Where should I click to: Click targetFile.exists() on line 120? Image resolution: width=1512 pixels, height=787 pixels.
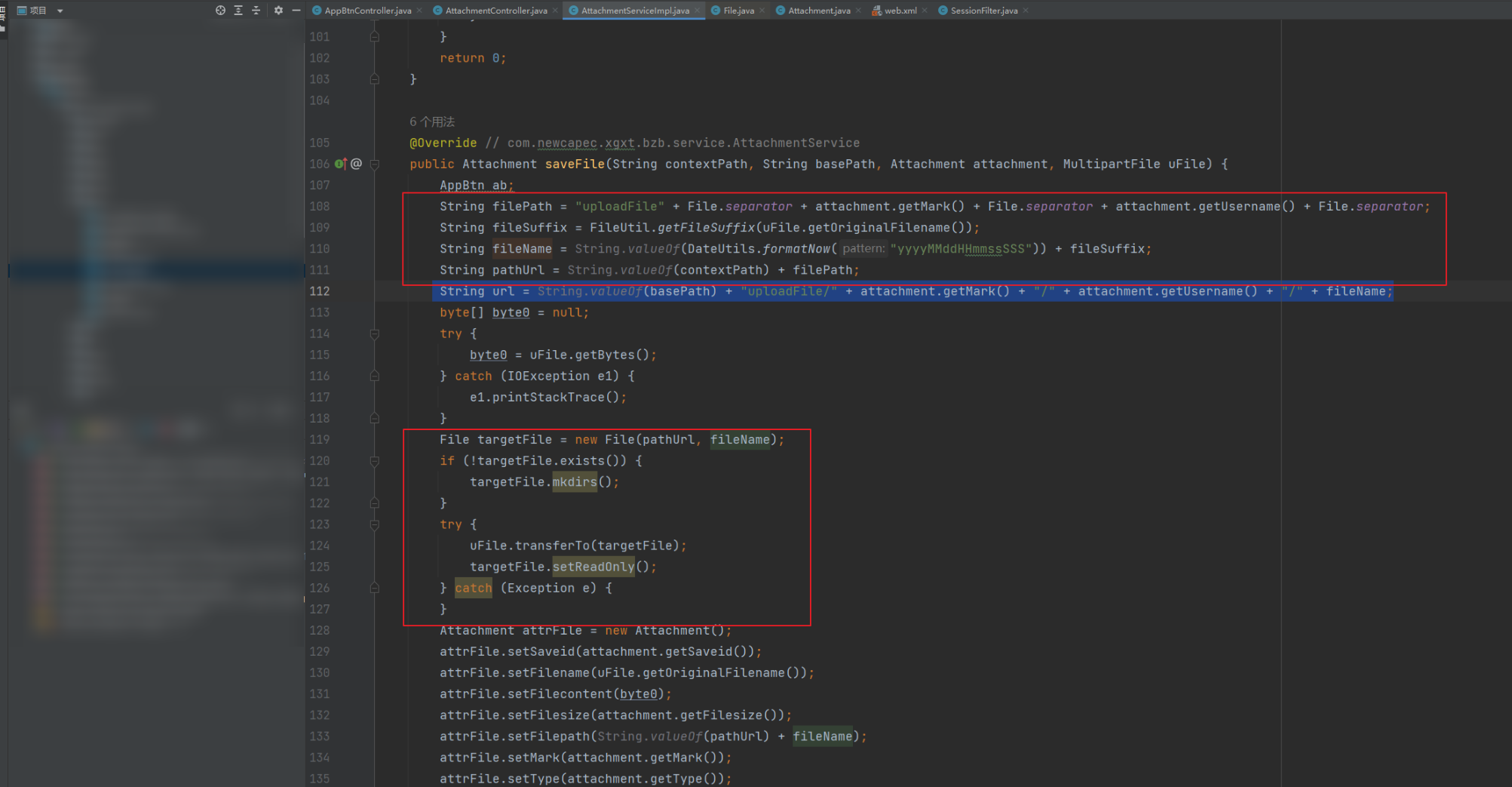click(552, 461)
